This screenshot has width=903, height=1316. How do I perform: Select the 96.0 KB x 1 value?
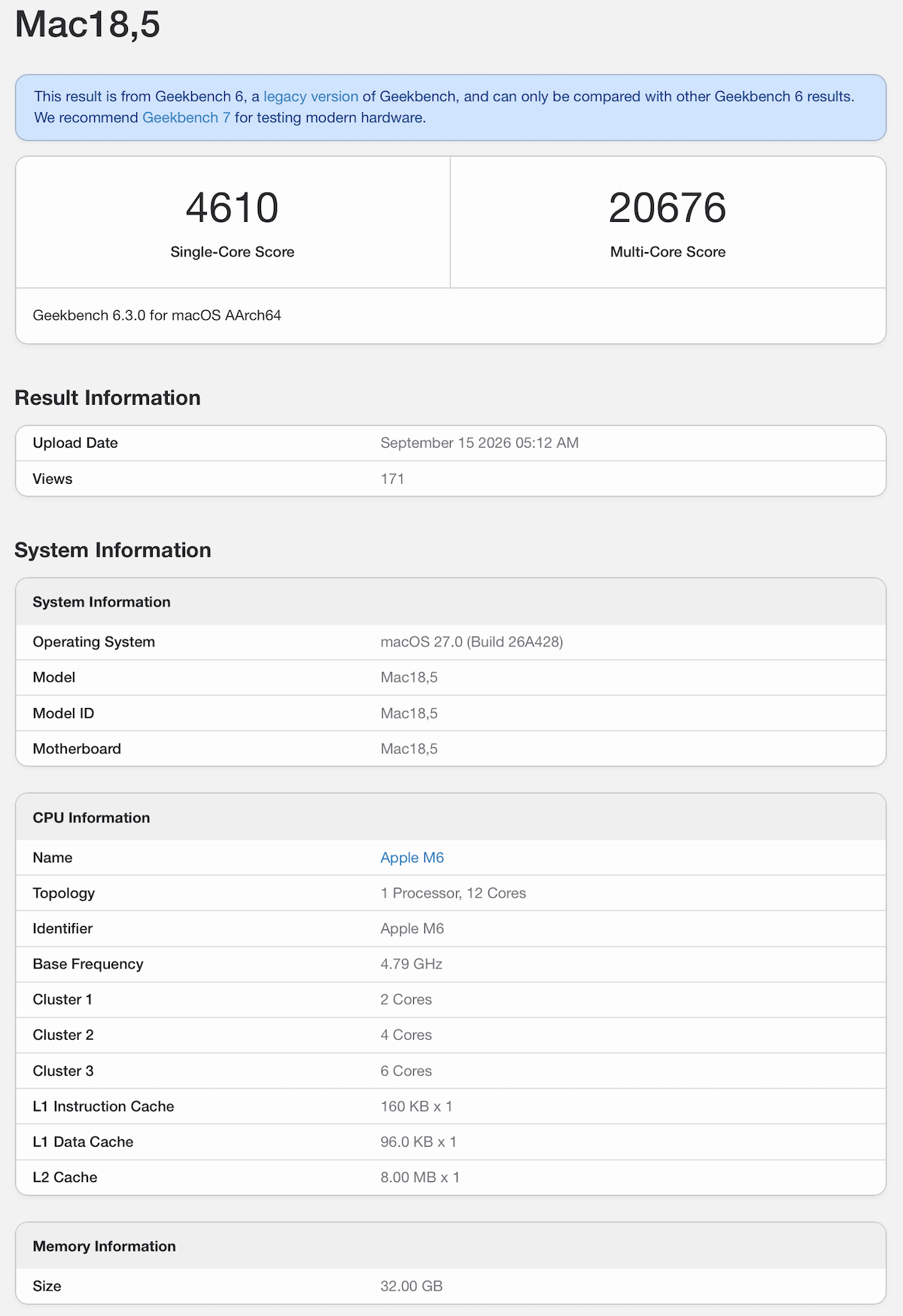(x=418, y=1142)
